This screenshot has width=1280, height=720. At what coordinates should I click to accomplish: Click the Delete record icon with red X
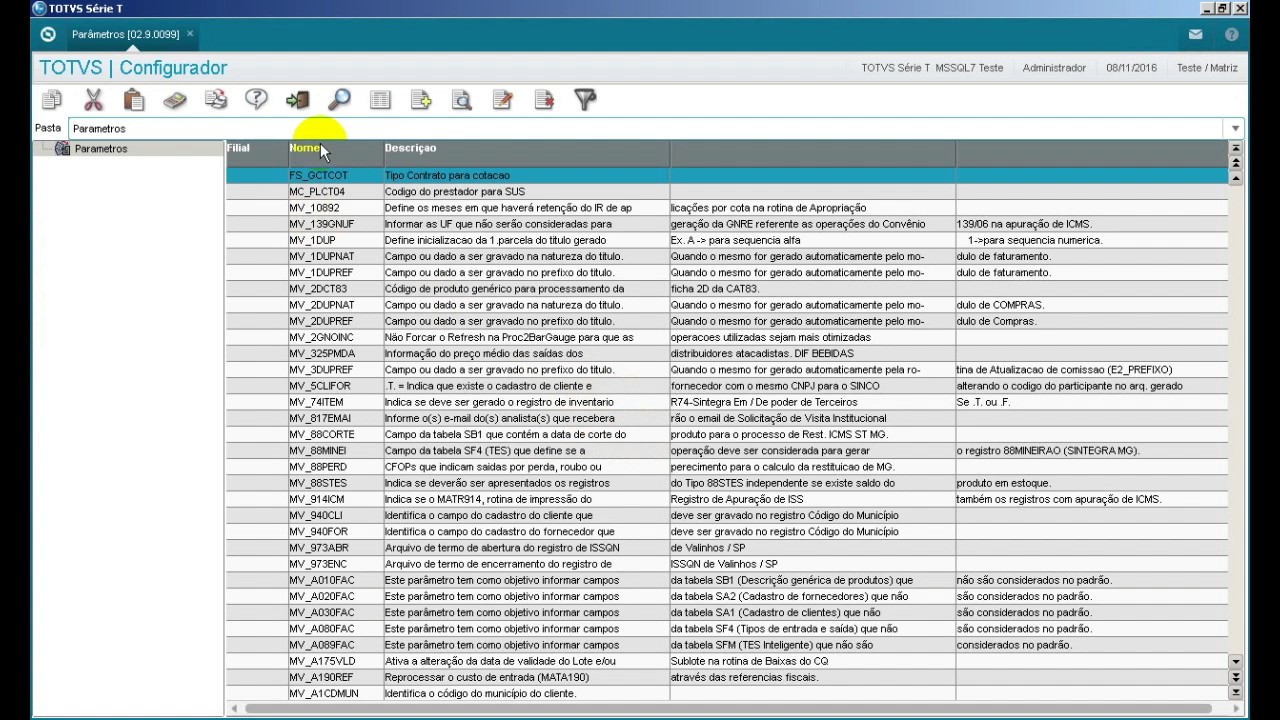(x=544, y=99)
